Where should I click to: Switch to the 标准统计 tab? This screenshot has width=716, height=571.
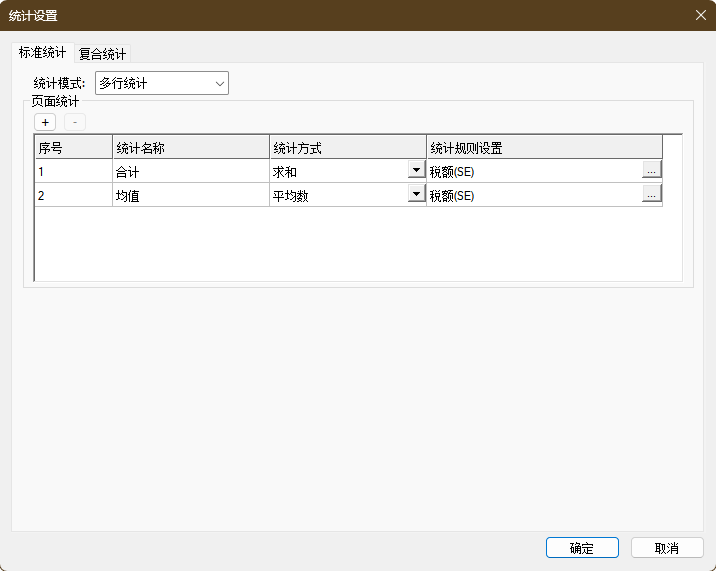point(42,53)
